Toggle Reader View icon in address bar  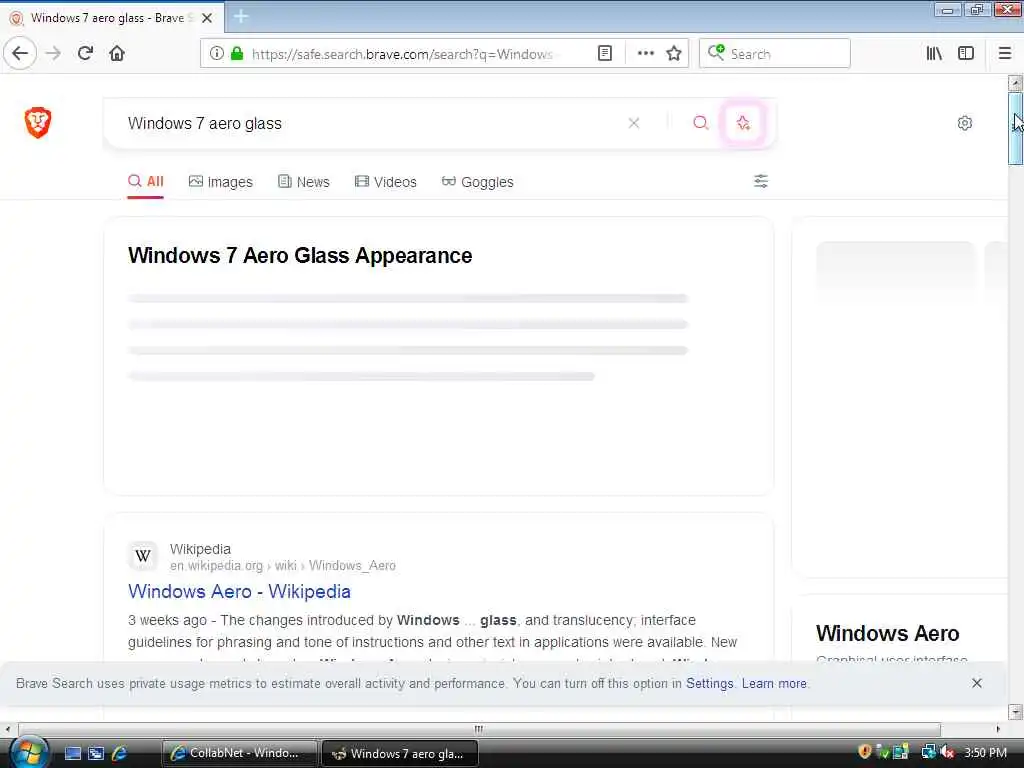coord(605,54)
